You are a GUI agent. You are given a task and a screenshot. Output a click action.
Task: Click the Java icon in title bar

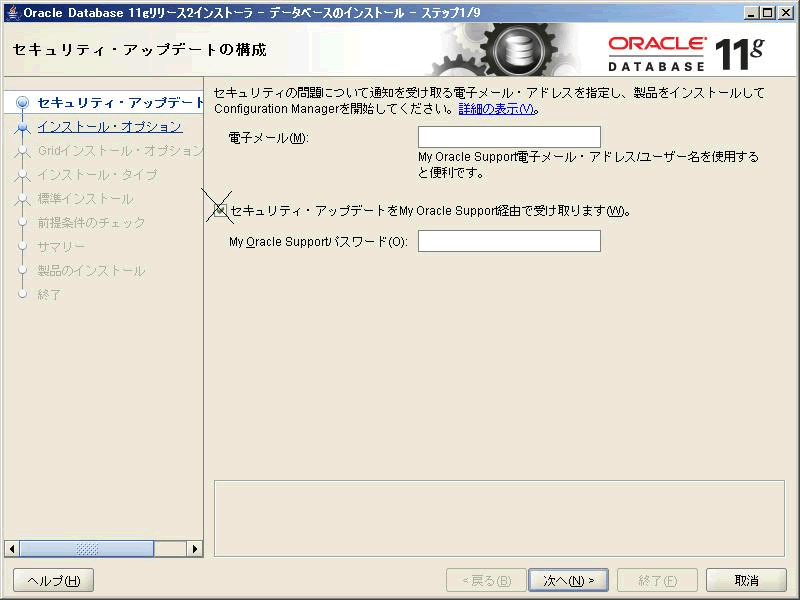(x=11, y=12)
